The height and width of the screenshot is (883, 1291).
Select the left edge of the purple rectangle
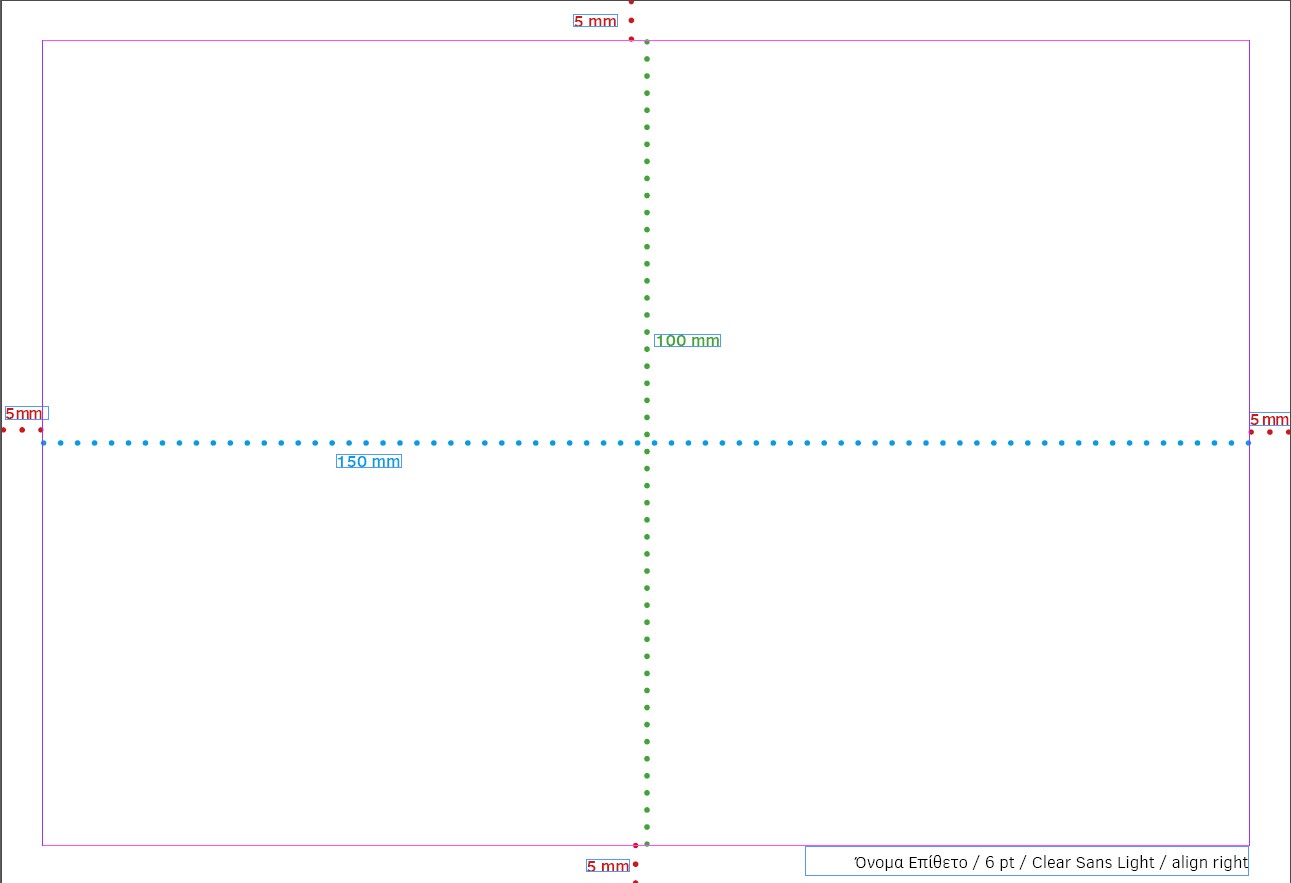tap(42, 250)
